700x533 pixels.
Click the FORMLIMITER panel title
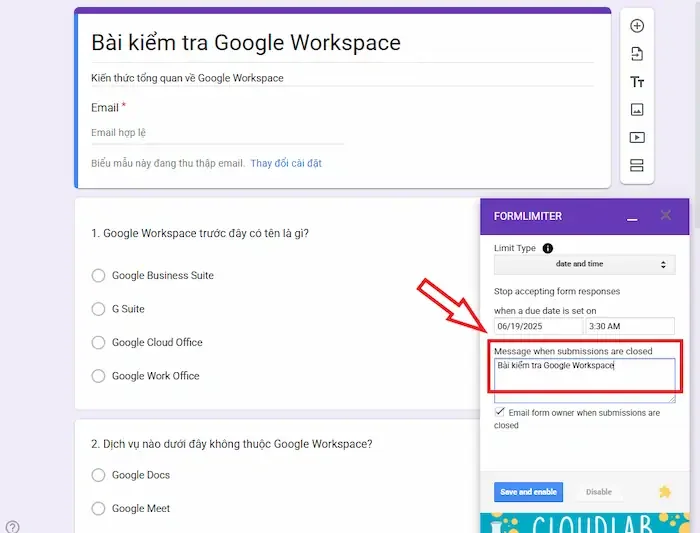point(528,217)
